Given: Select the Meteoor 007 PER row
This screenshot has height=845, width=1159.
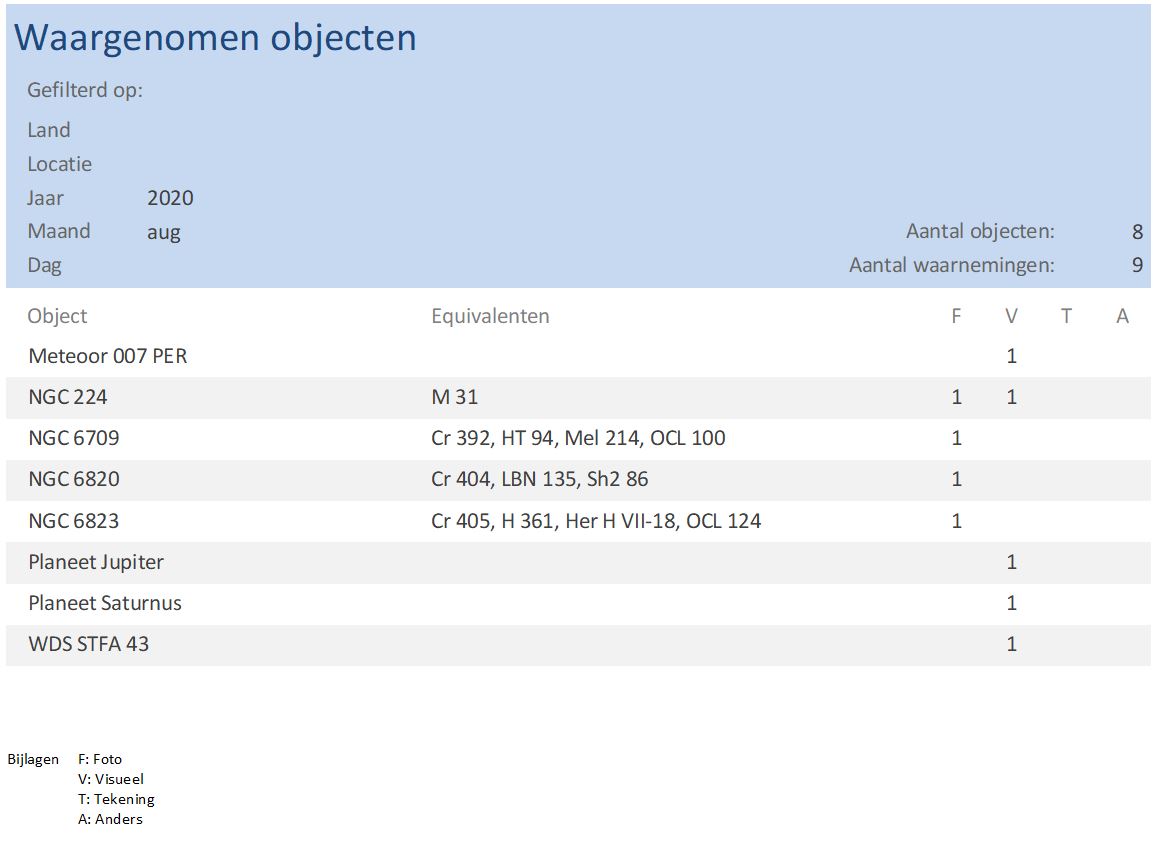Looking at the screenshot, I should pyautogui.click(x=108, y=356).
